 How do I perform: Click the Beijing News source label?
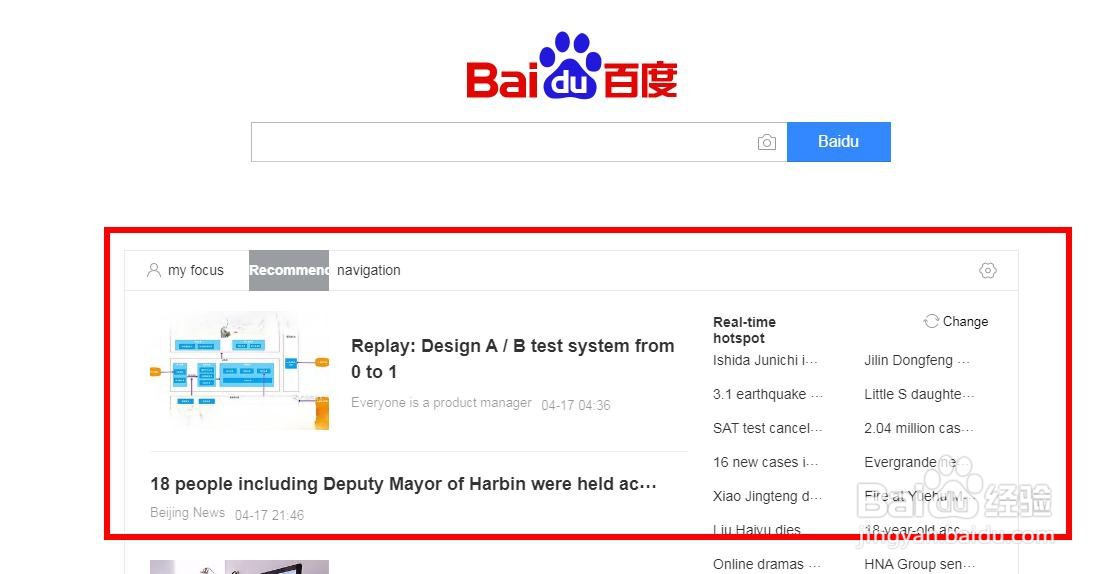tap(188, 513)
